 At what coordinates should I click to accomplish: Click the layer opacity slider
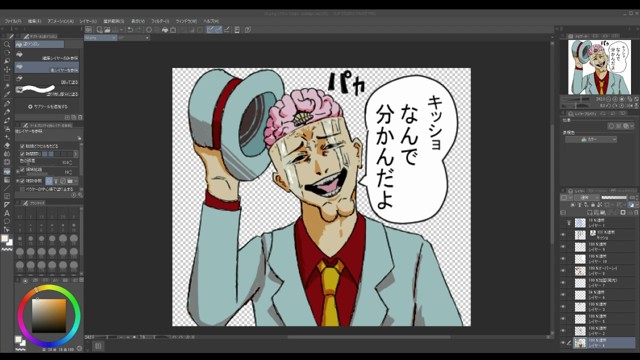pos(615,198)
